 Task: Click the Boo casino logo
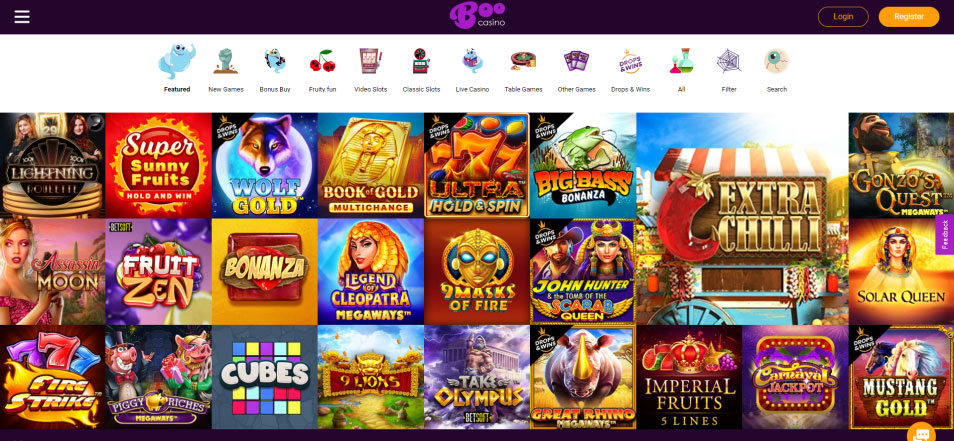click(478, 16)
